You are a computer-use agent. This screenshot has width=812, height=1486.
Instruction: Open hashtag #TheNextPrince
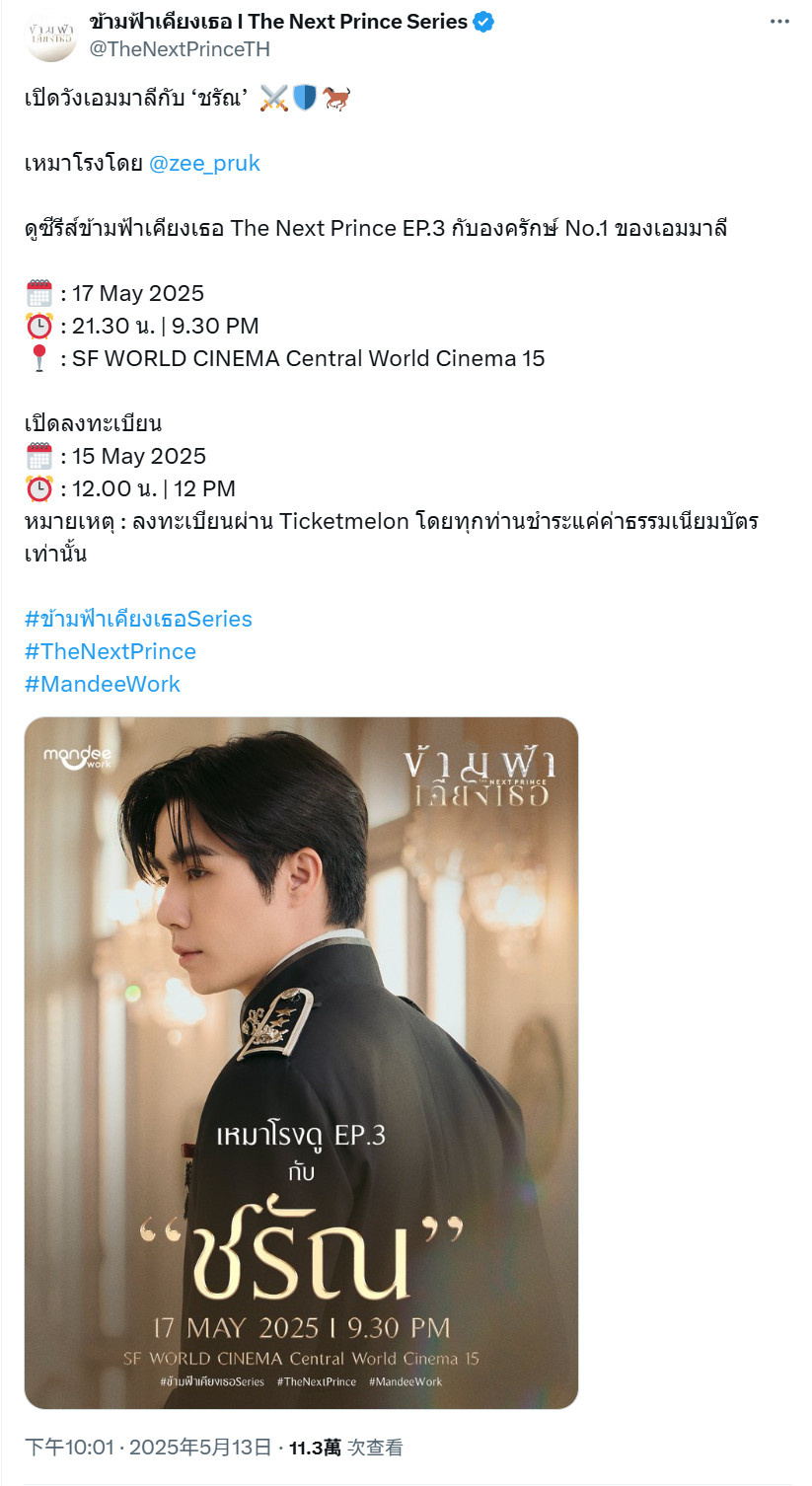(111, 651)
